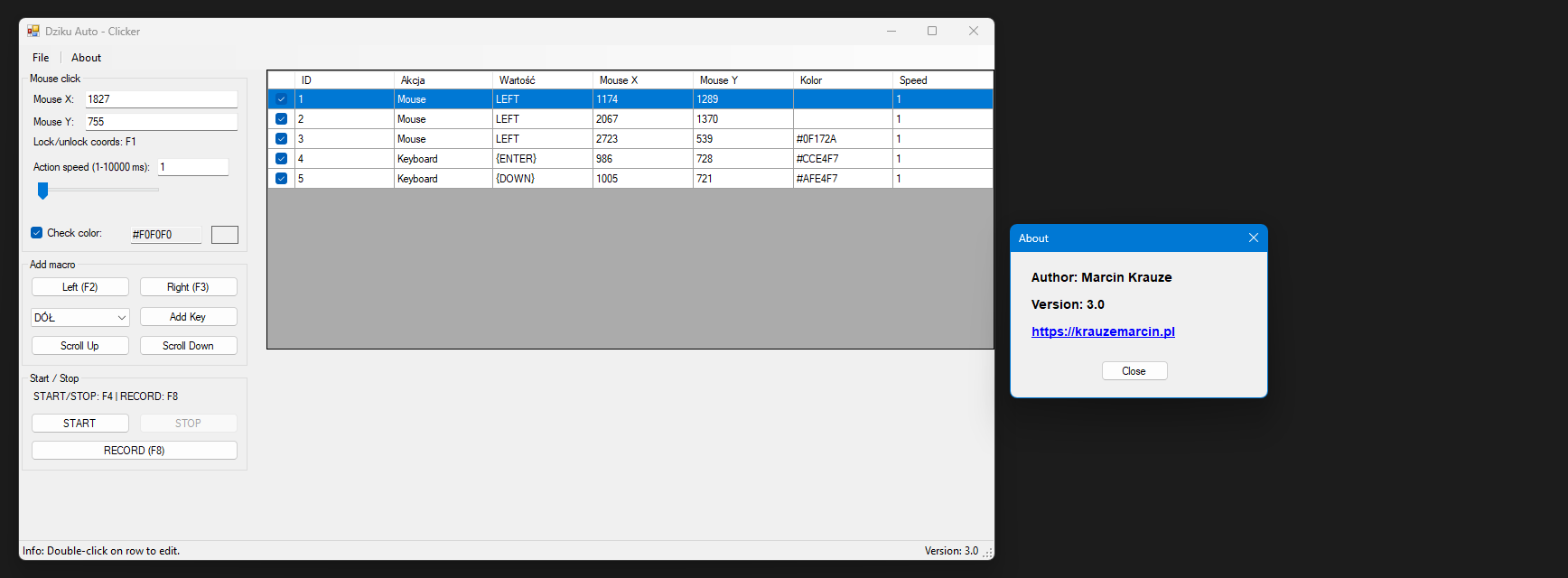Minimize the Dziku Auto-Clicker window
Viewport: 1568px width, 578px height.
coord(891,31)
